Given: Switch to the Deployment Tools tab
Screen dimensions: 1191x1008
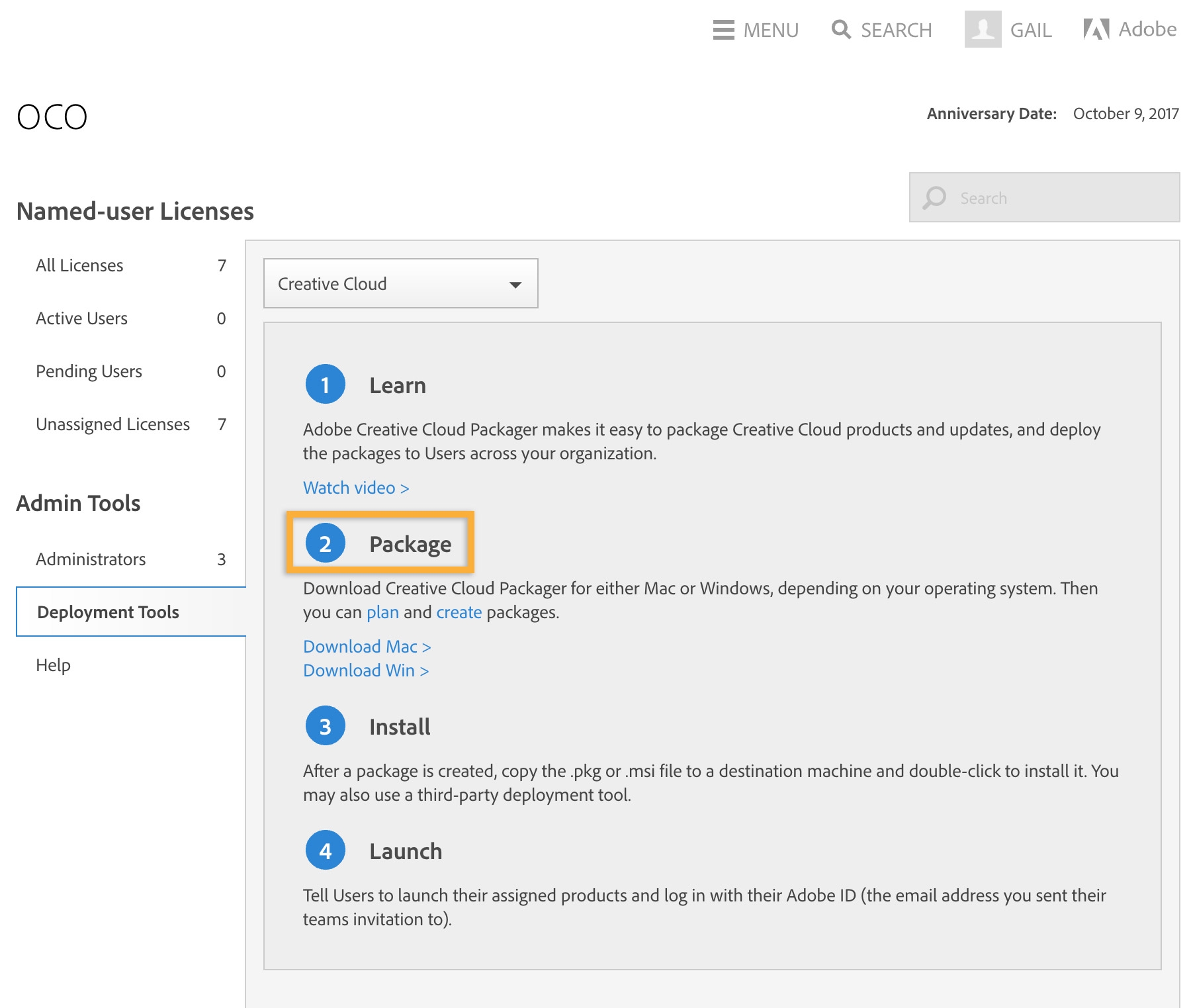Looking at the screenshot, I should (108, 612).
